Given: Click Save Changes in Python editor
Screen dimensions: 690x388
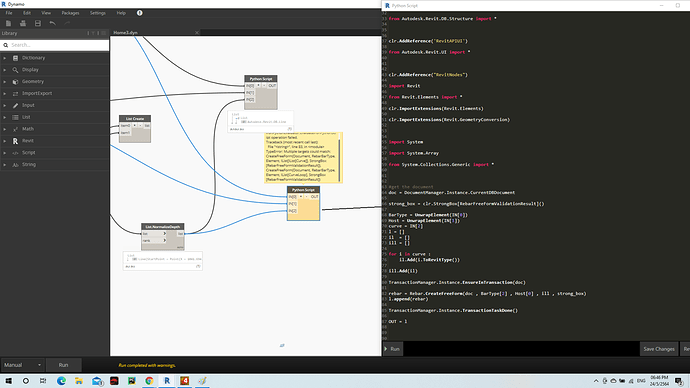Looking at the screenshot, I should pyautogui.click(x=659, y=349).
